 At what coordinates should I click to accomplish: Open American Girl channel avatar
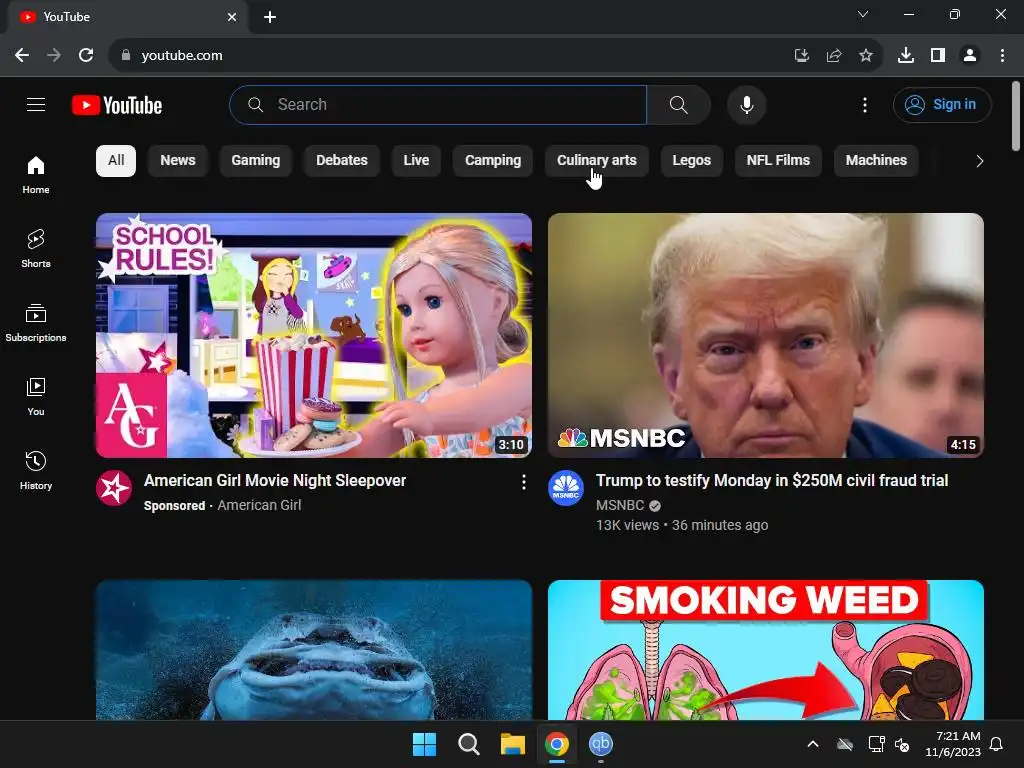click(x=114, y=488)
